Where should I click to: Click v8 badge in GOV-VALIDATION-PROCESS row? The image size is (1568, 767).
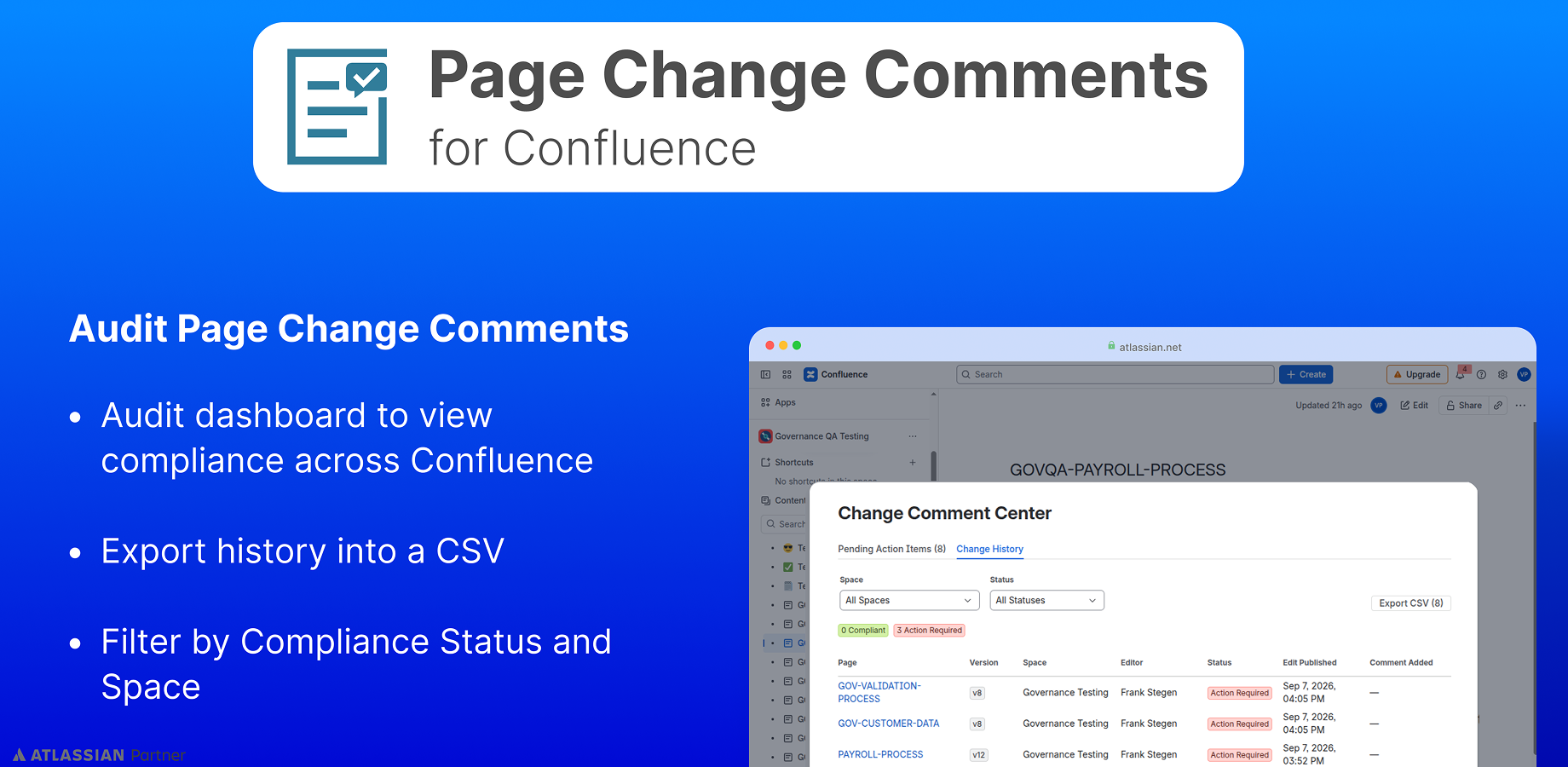click(977, 693)
